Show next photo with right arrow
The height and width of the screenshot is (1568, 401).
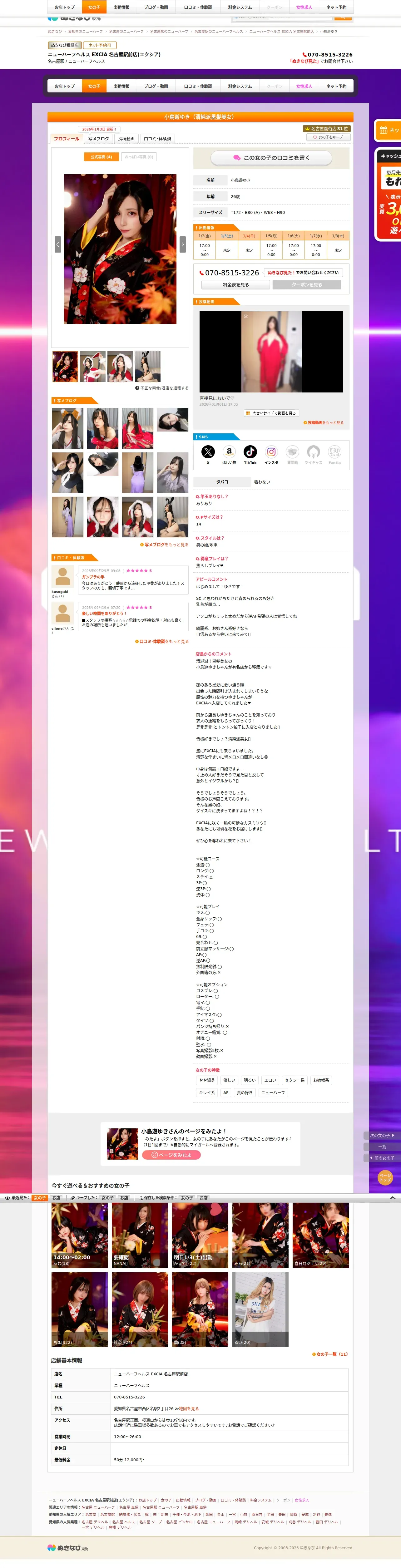click(183, 244)
